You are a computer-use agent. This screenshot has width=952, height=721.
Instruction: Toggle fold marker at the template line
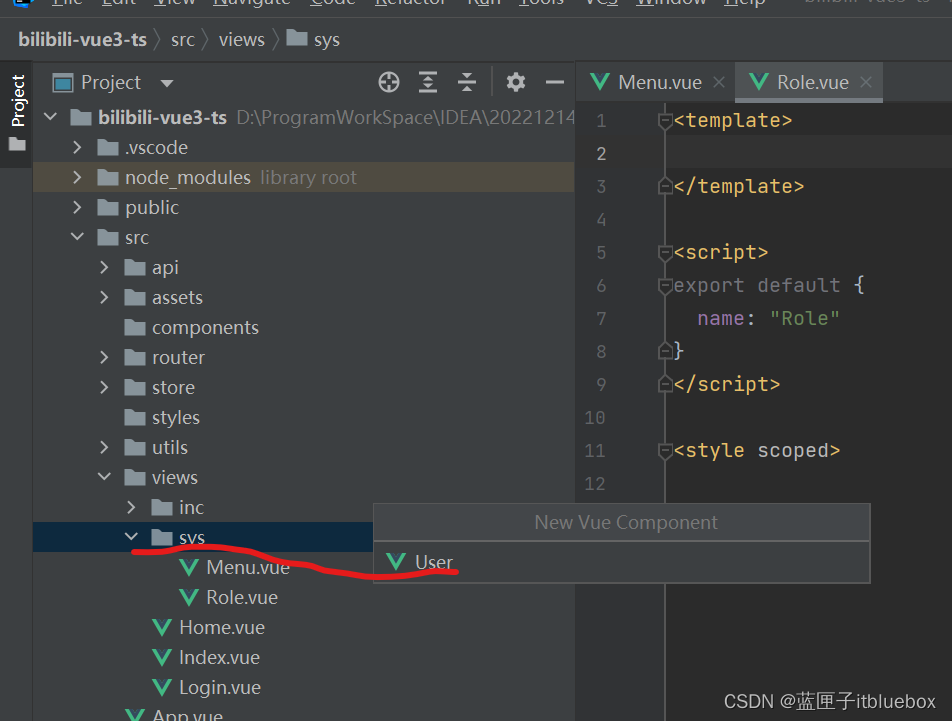pos(665,121)
